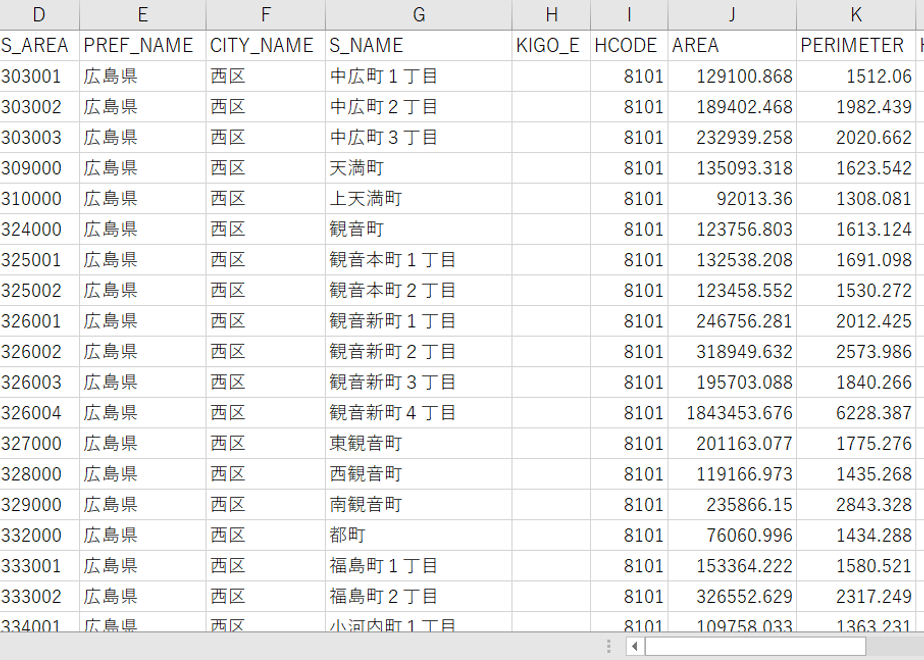
Task: Click area value 92013.36
Action: [732, 199]
